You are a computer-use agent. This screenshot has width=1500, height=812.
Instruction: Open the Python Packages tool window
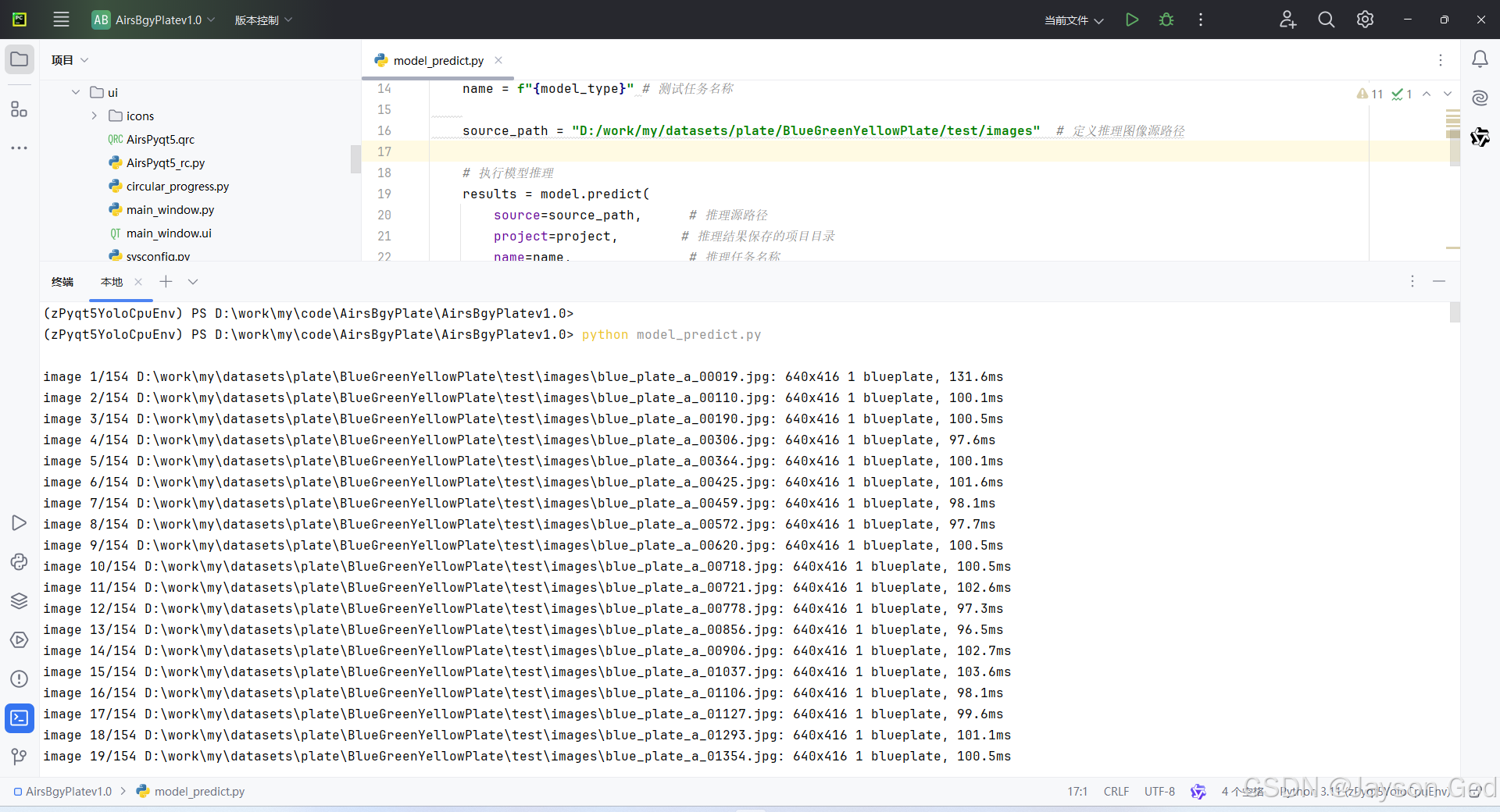click(x=19, y=600)
